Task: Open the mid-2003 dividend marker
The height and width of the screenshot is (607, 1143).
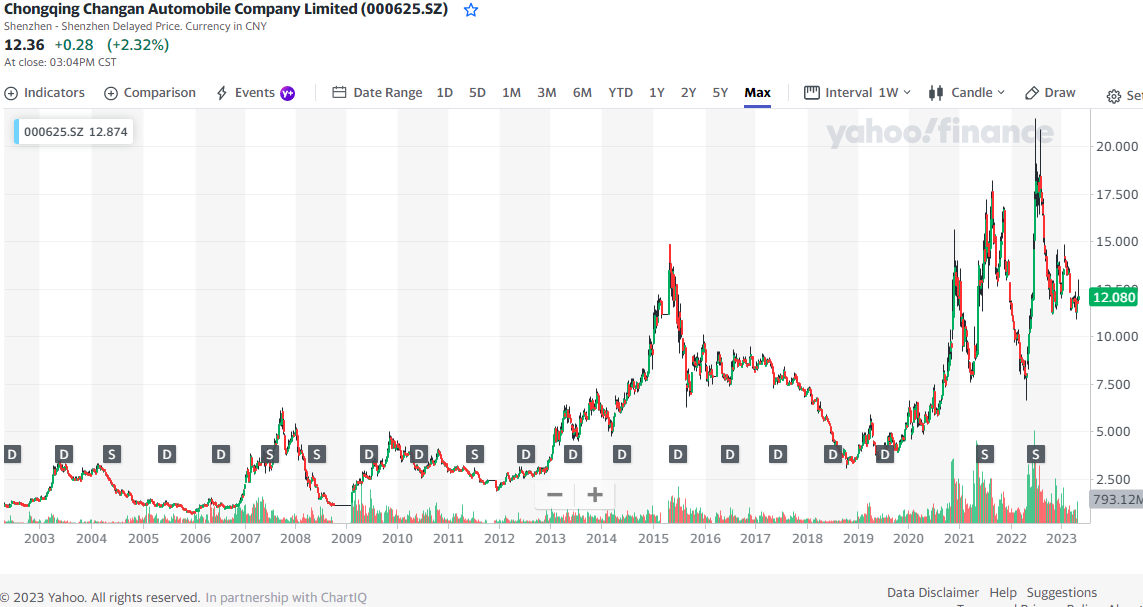Action: click(64, 455)
